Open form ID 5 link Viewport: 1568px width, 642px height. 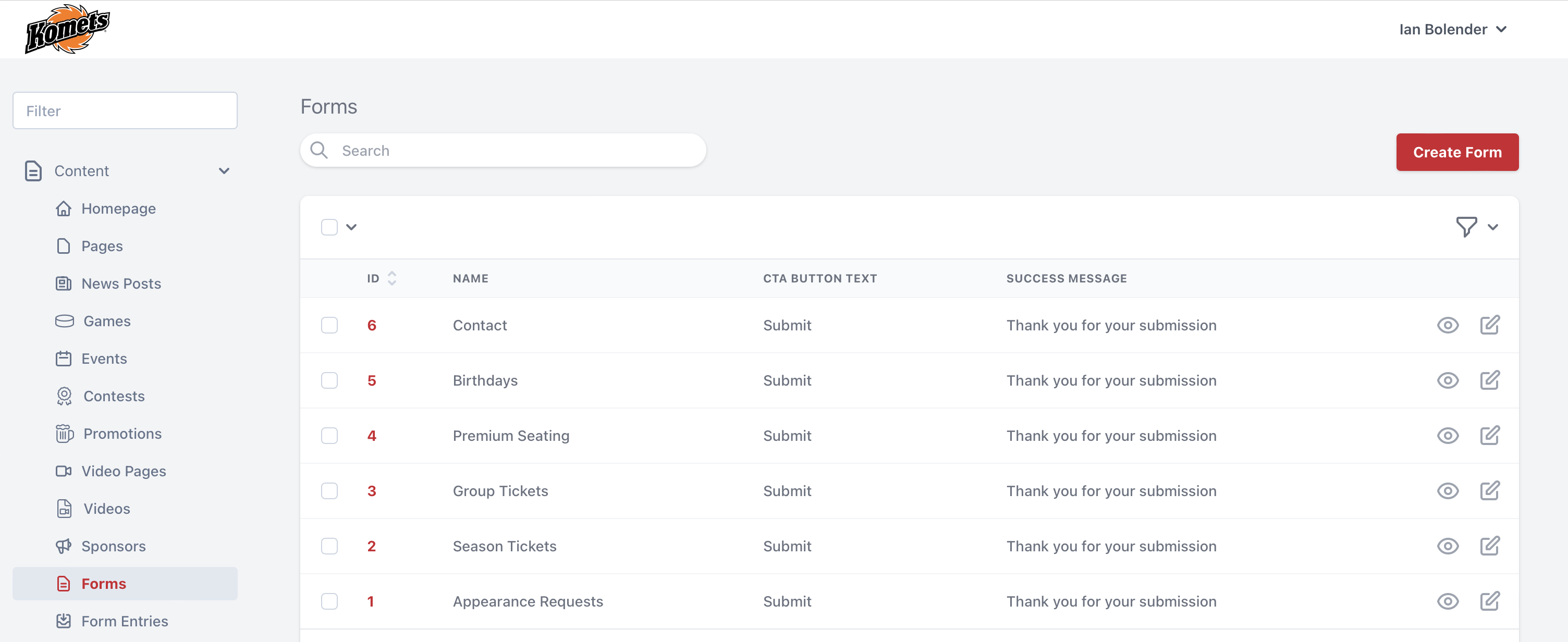[372, 380]
